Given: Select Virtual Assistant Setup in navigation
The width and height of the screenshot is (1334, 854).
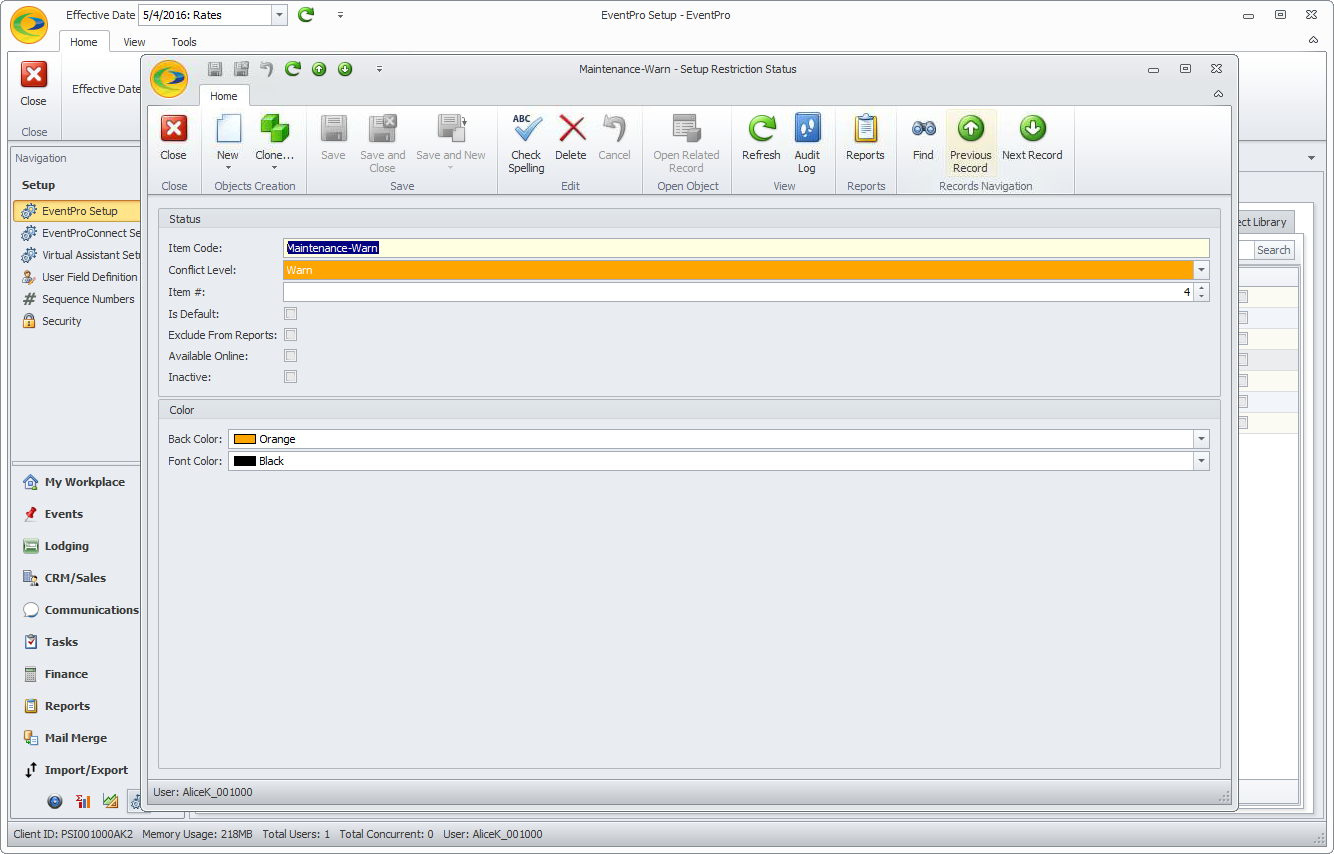Looking at the screenshot, I should point(79,255).
